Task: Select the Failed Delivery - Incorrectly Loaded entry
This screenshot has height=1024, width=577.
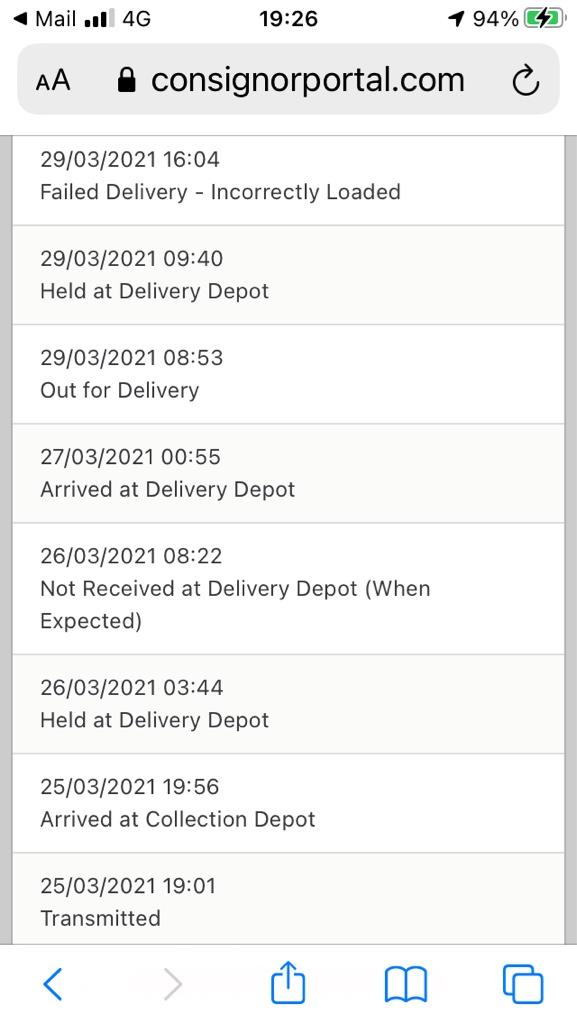Action: coord(288,180)
